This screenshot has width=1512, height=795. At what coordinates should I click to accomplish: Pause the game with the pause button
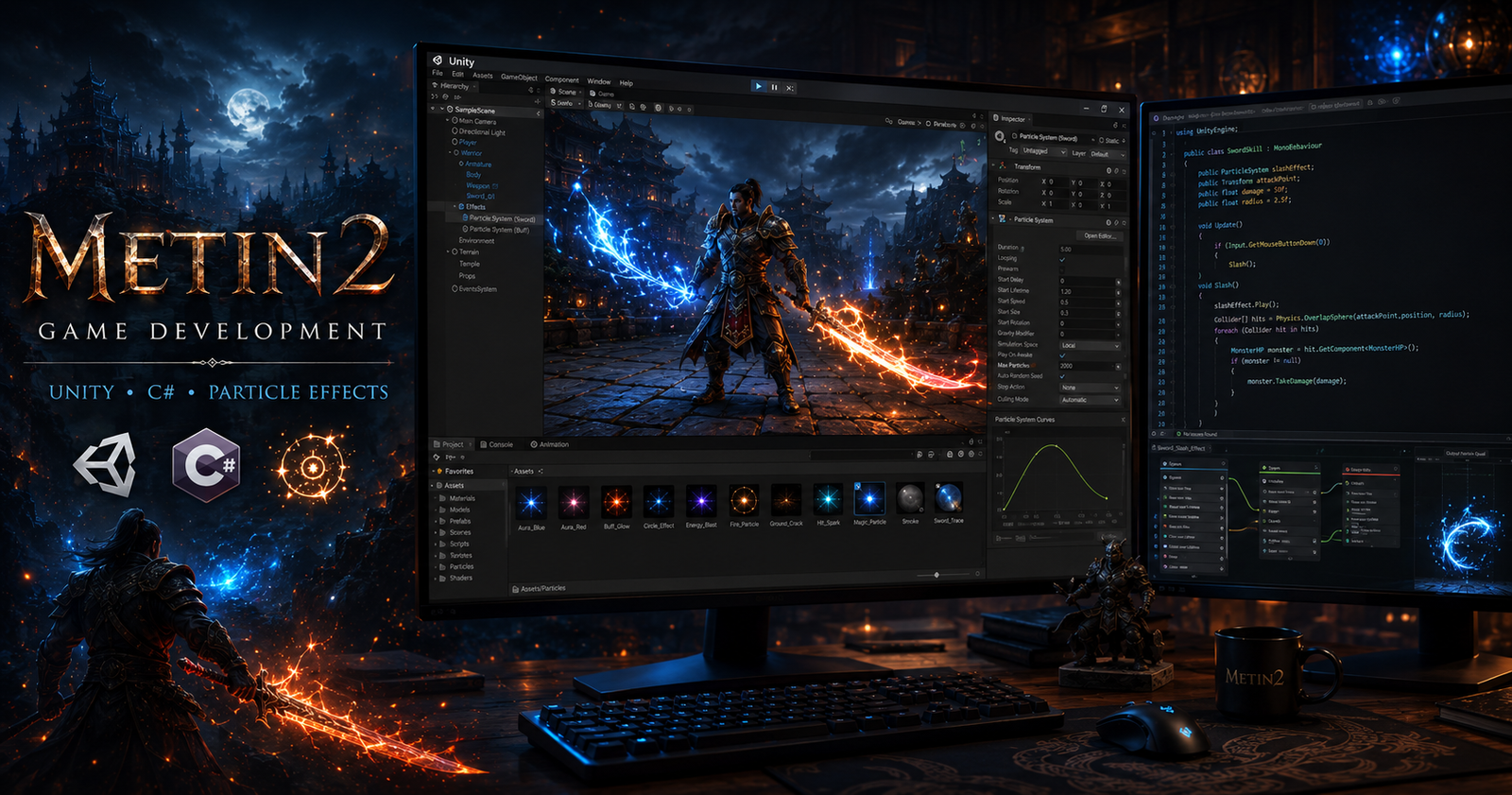[774, 87]
